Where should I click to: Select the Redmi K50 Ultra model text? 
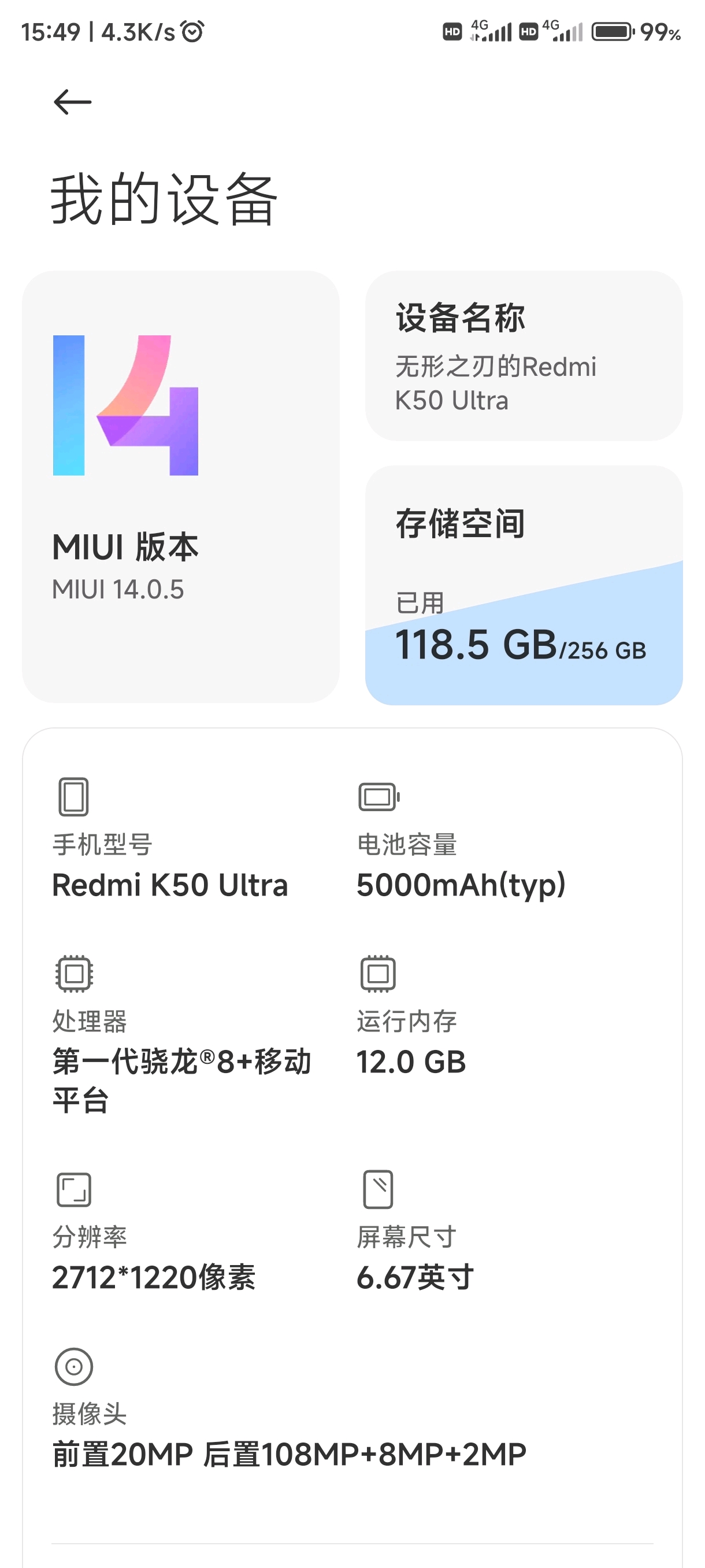pyautogui.click(x=170, y=885)
